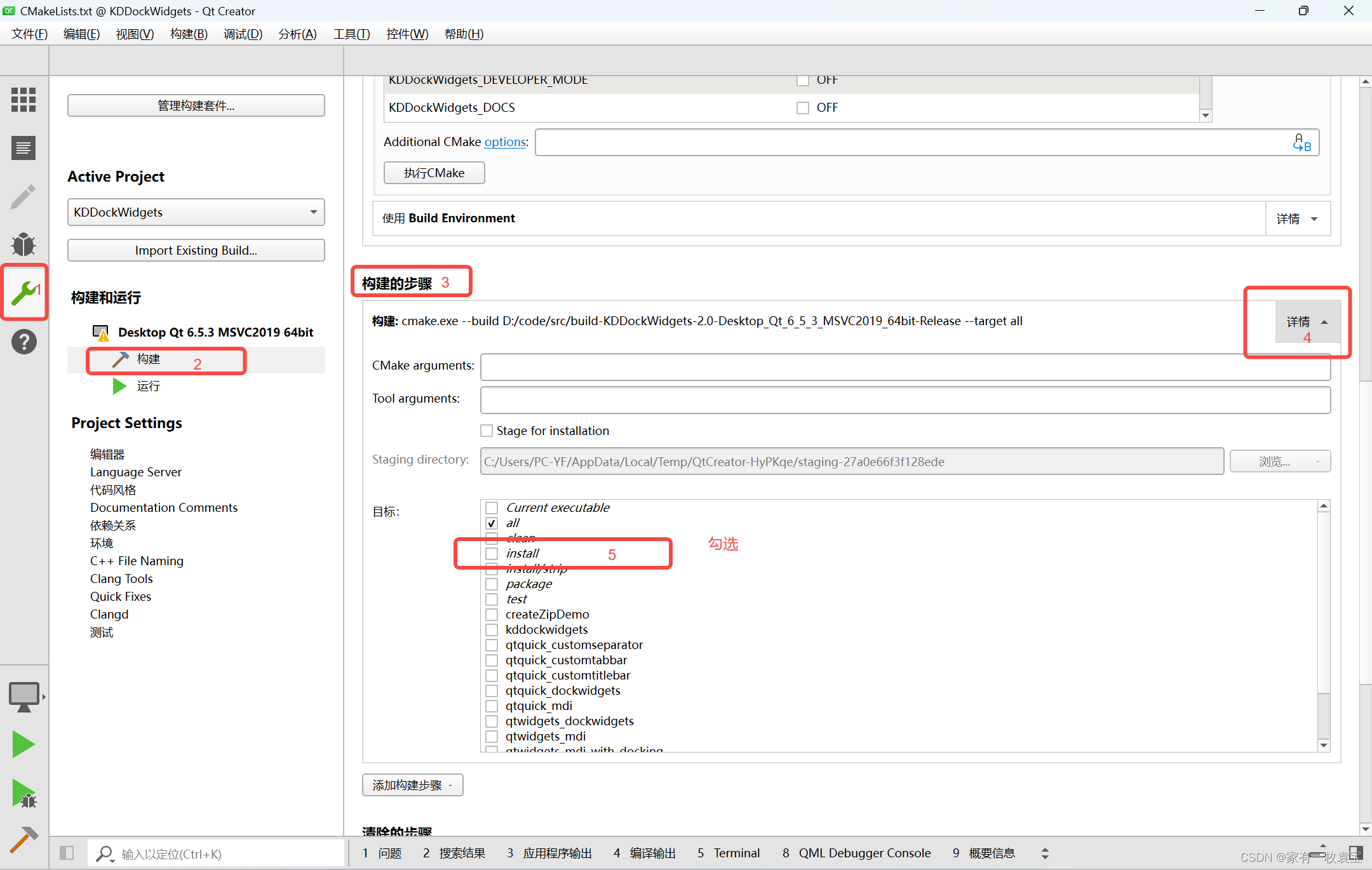Open kit selector monitor icon
Image resolution: width=1372 pixels, height=870 pixels.
click(x=24, y=697)
